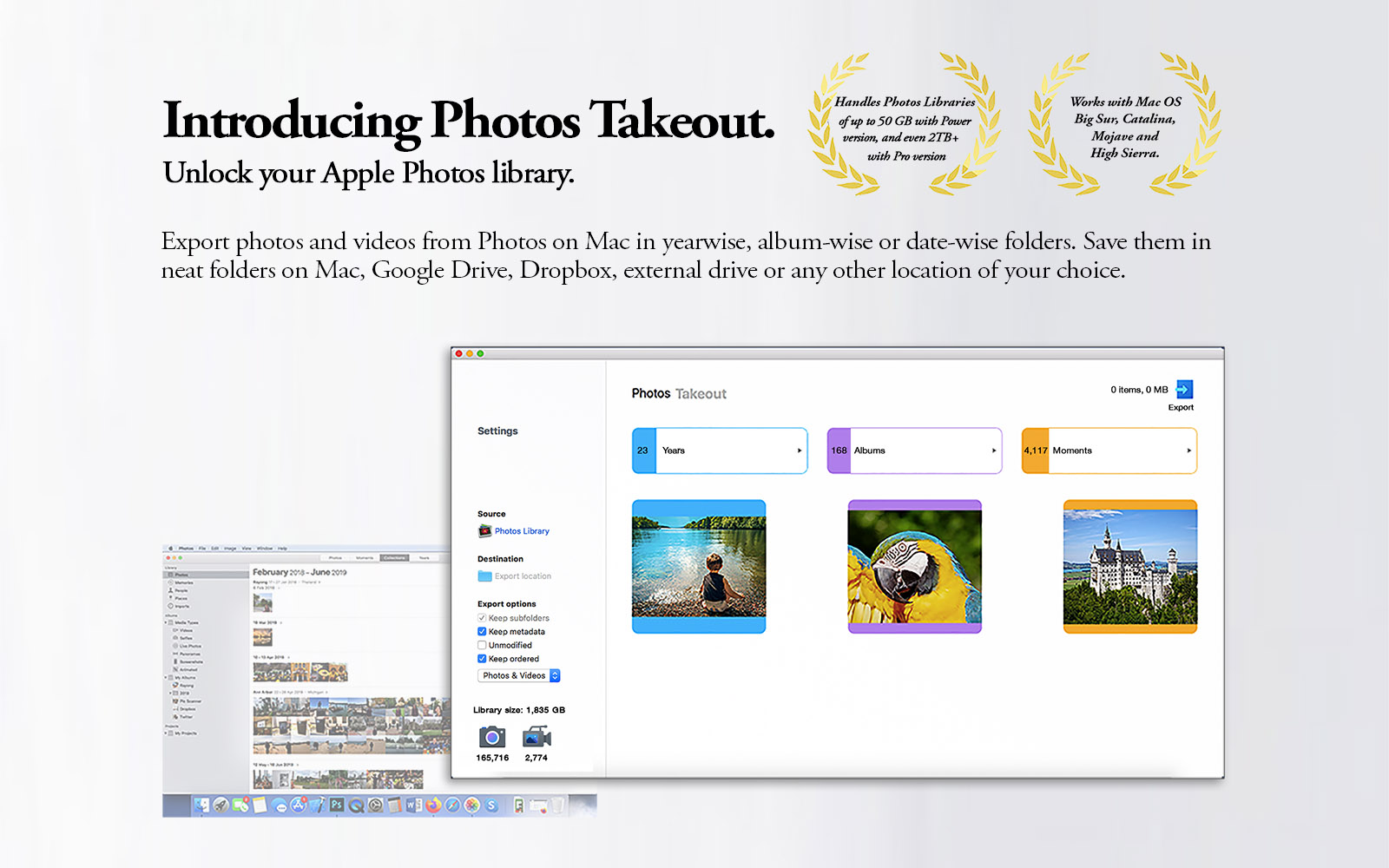Disable the Keep ordered checkbox
The image size is (1389, 868).
pos(482,659)
